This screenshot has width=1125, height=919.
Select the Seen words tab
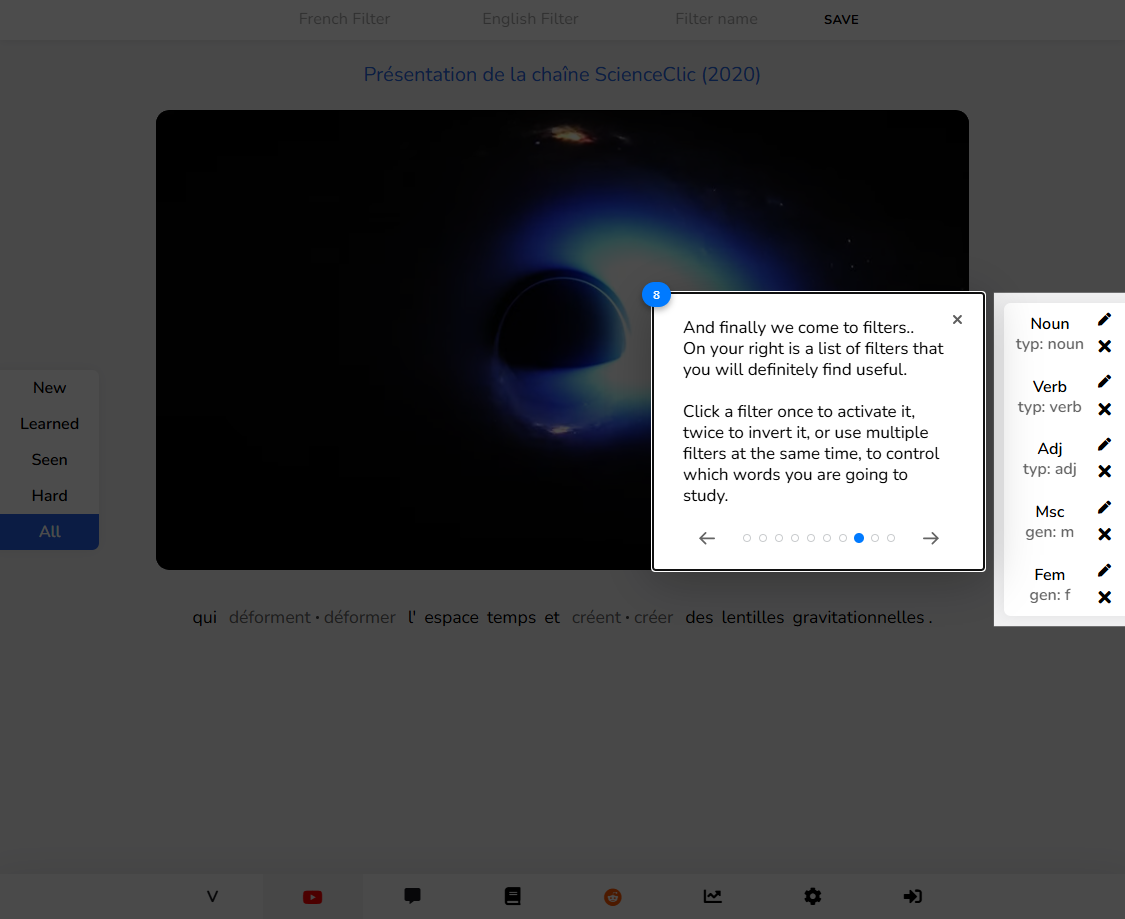[50, 460]
